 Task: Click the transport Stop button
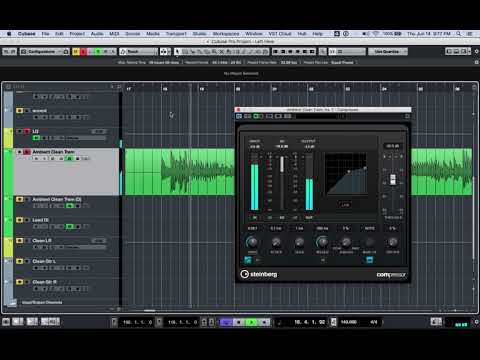pyautogui.click(x=239, y=322)
